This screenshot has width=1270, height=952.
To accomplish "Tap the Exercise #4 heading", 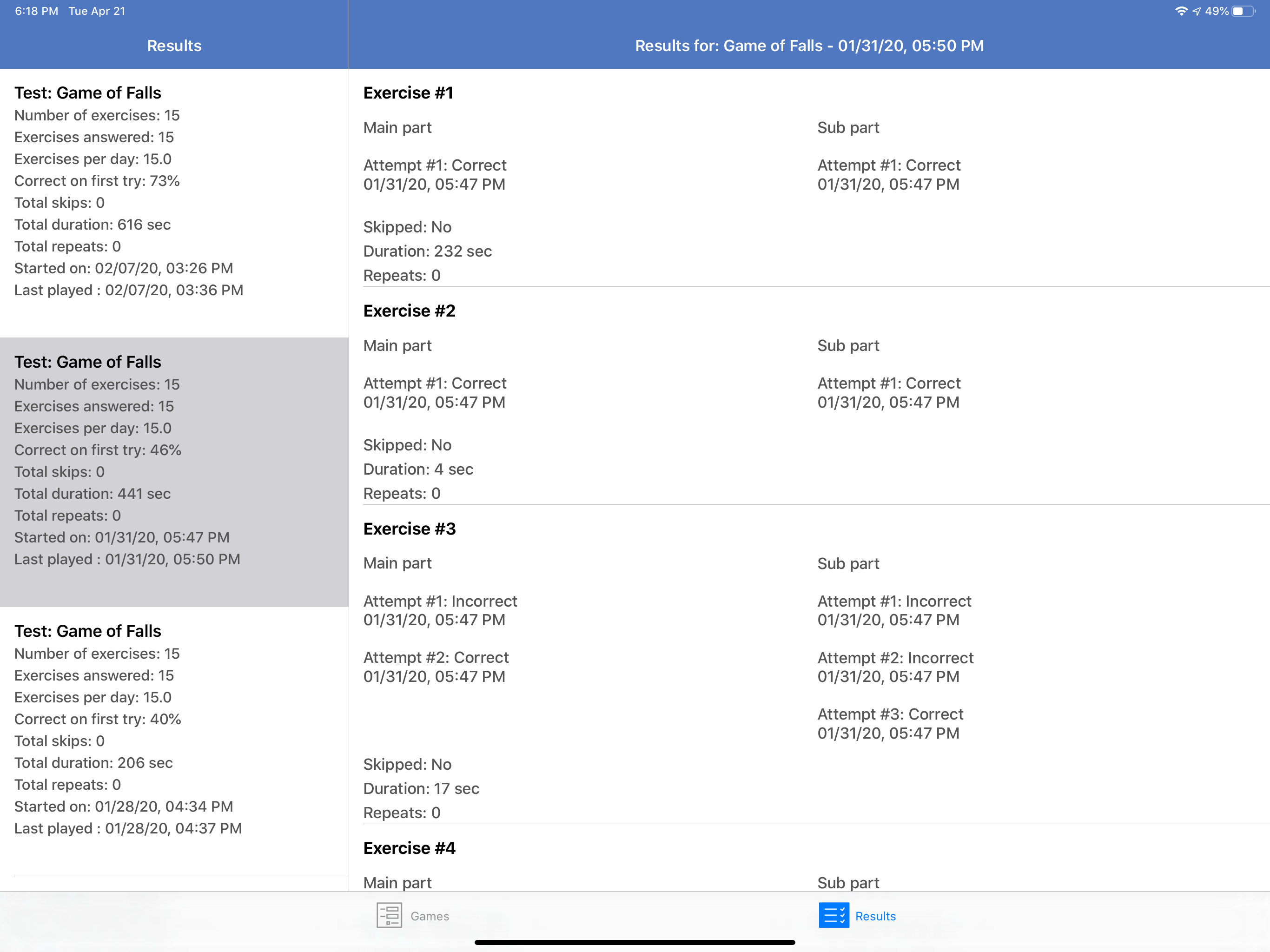I will (x=410, y=848).
